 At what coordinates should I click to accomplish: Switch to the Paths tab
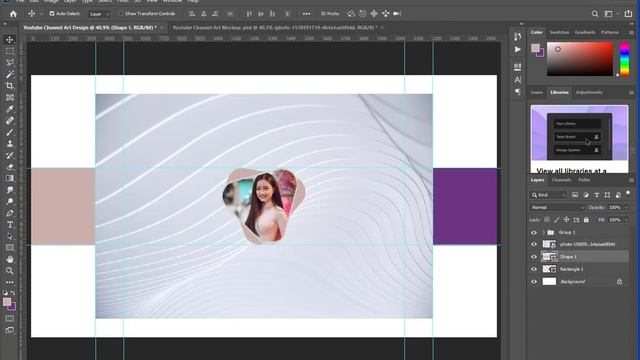584,180
